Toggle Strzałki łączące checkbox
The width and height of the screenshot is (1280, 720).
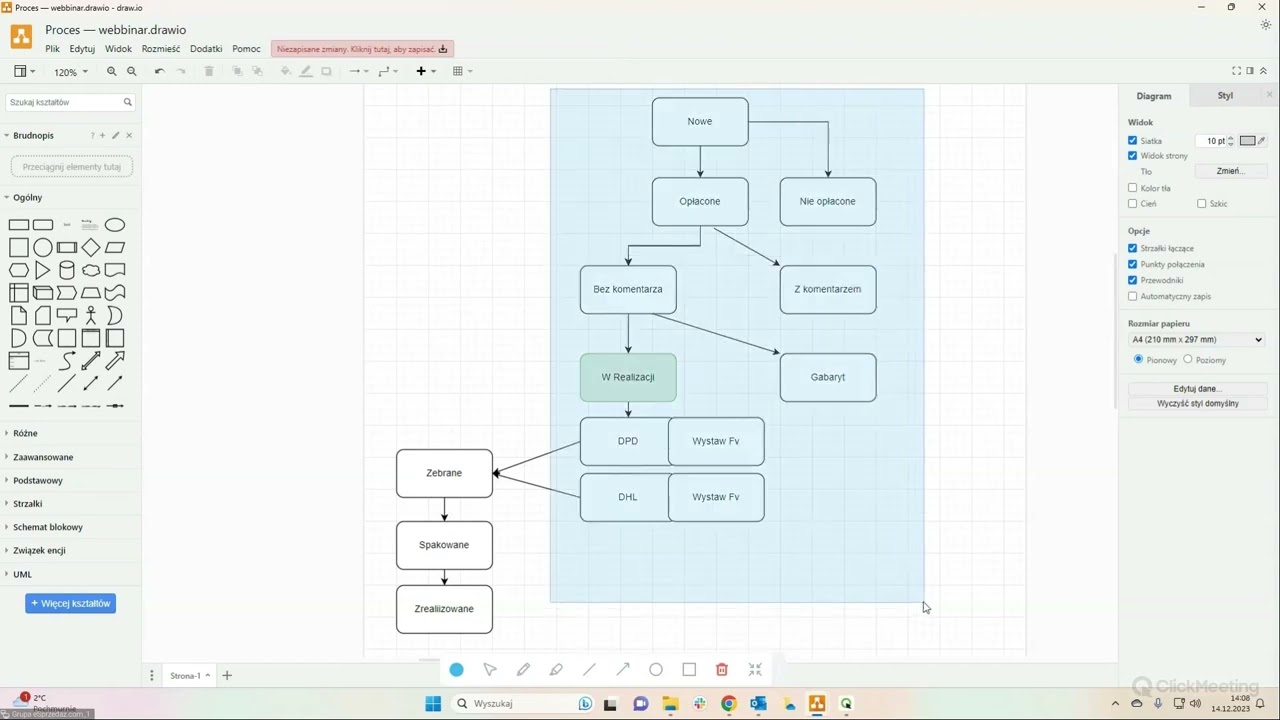(1133, 248)
